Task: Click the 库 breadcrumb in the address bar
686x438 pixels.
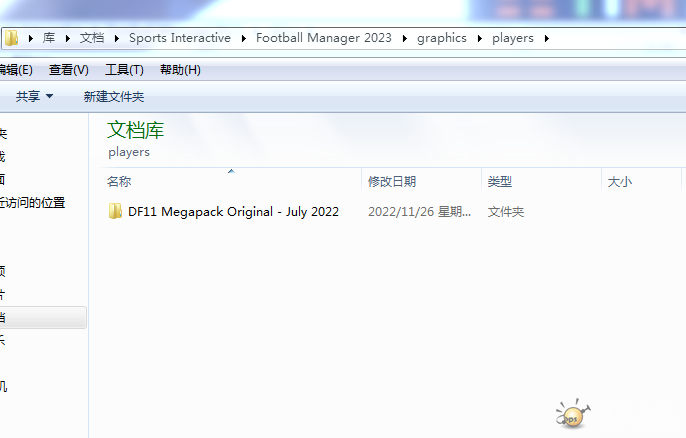Action: [49, 38]
